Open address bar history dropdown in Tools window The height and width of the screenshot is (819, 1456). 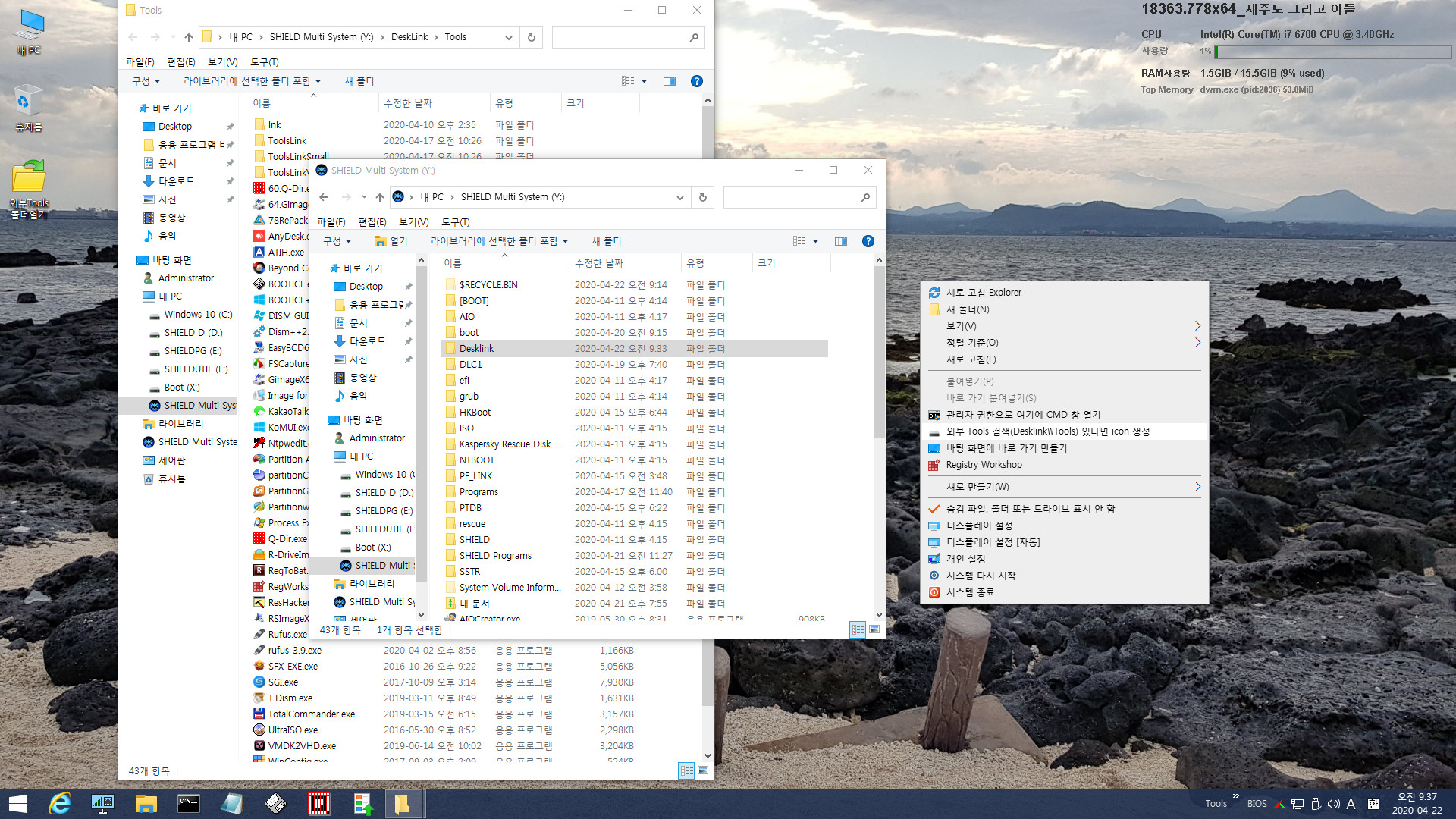pos(508,37)
